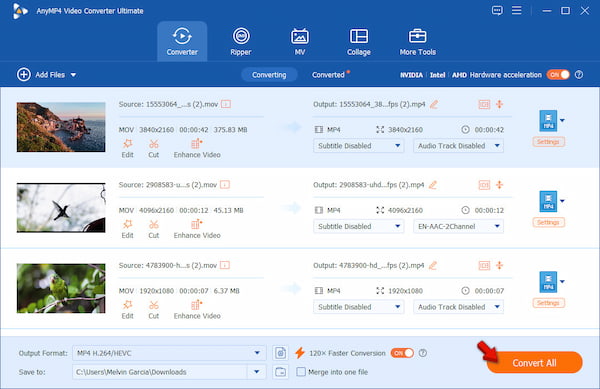Open Audio Track Disabled dropdown for 4783900 file

[x=458, y=307]
